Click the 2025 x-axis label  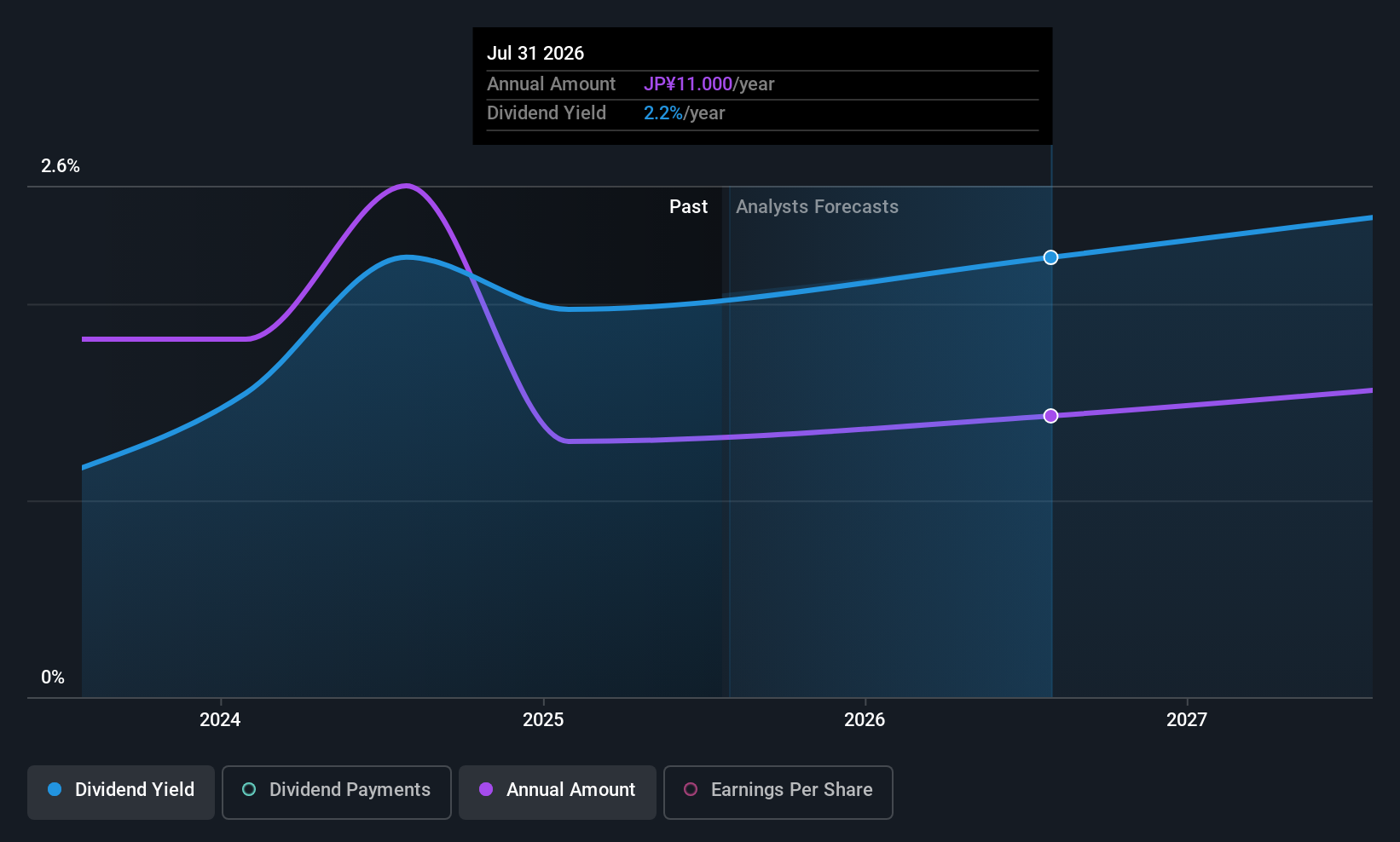click(543, 719)
